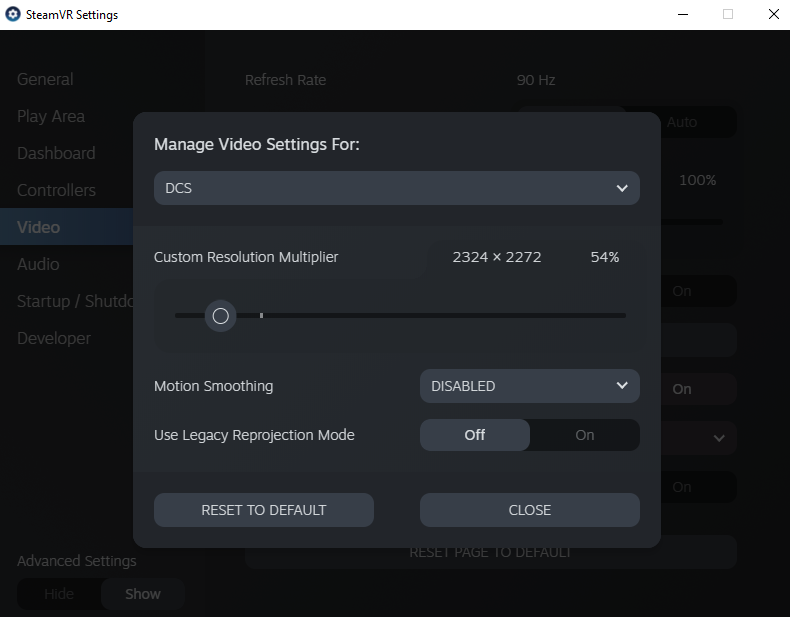790x617 pixels.
Task: Set Legacy Reprojection Mode to On
Action: click(x=584, y=435)
